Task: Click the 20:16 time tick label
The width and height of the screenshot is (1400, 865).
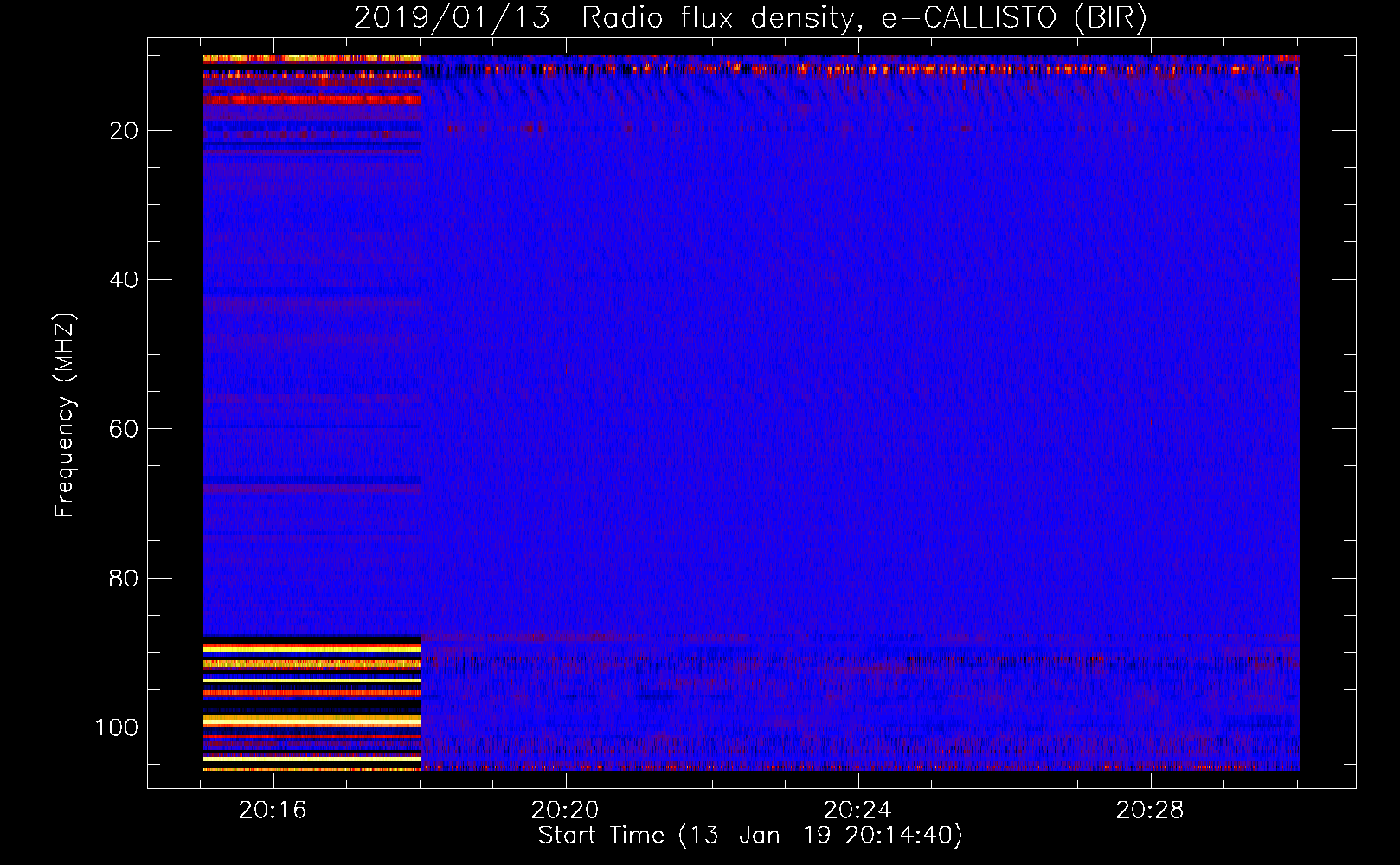Action: (273, 811)
